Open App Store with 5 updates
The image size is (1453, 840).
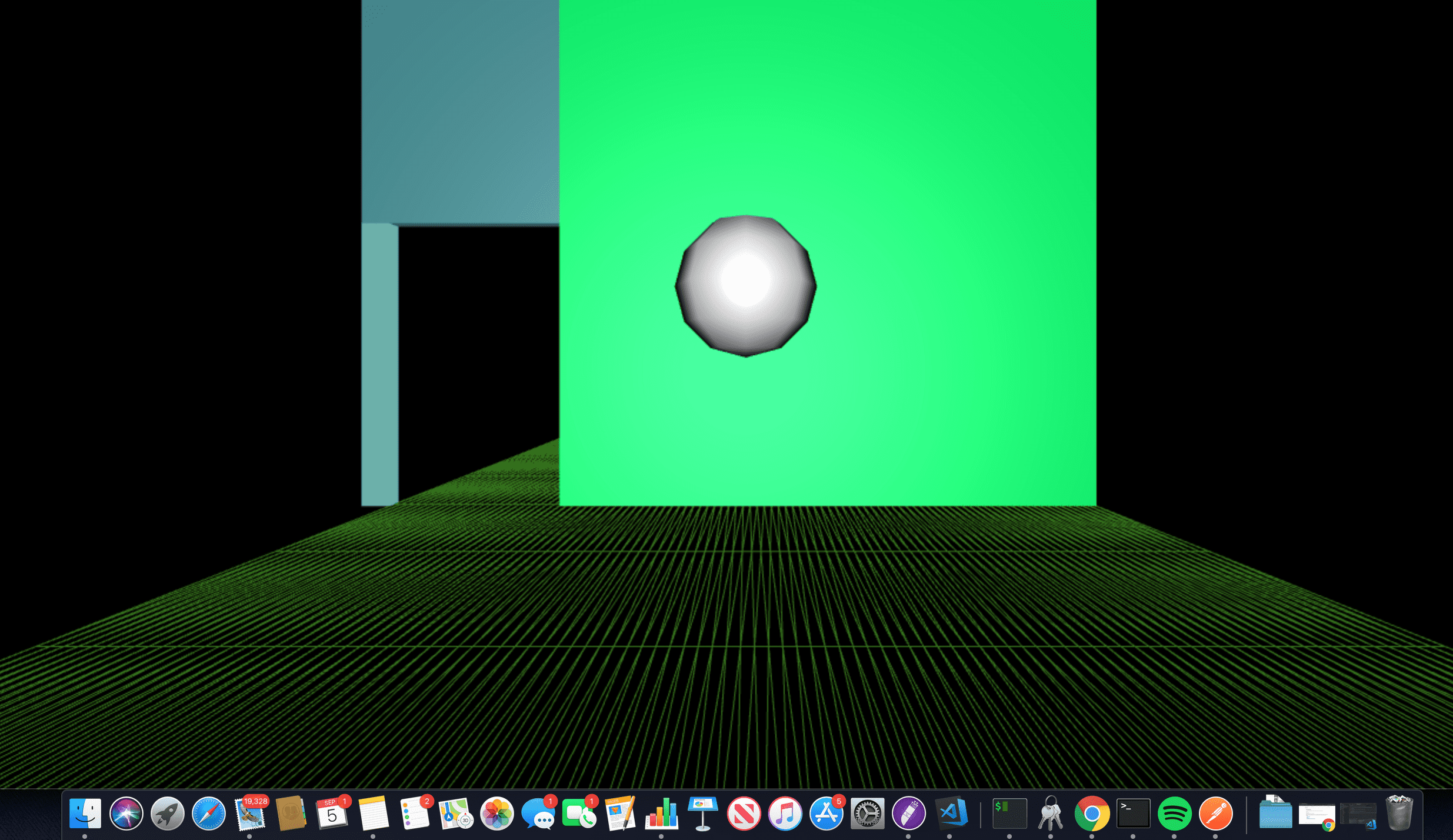[827, 814]
